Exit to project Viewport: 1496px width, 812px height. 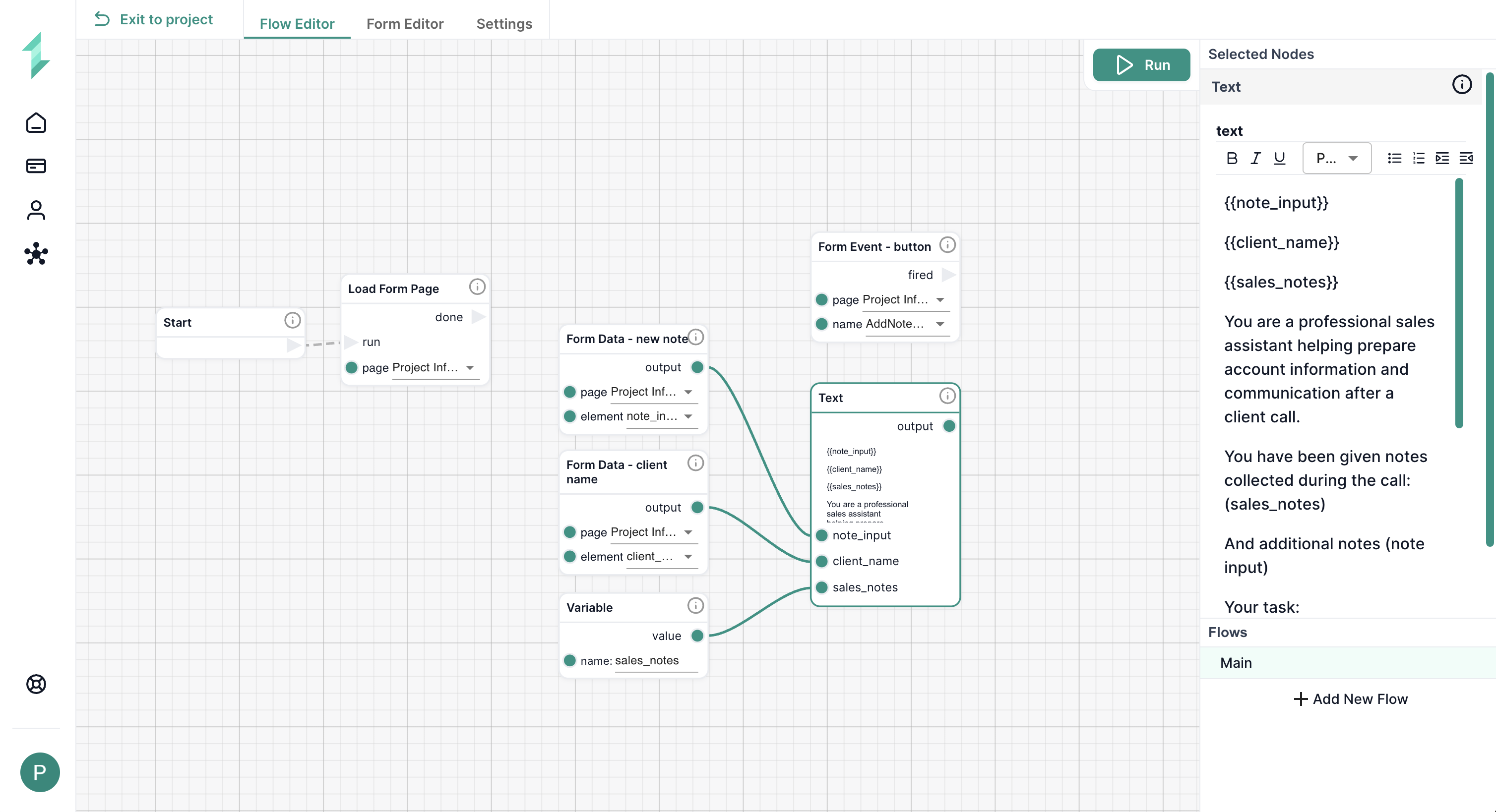click(x=154, y=19)
